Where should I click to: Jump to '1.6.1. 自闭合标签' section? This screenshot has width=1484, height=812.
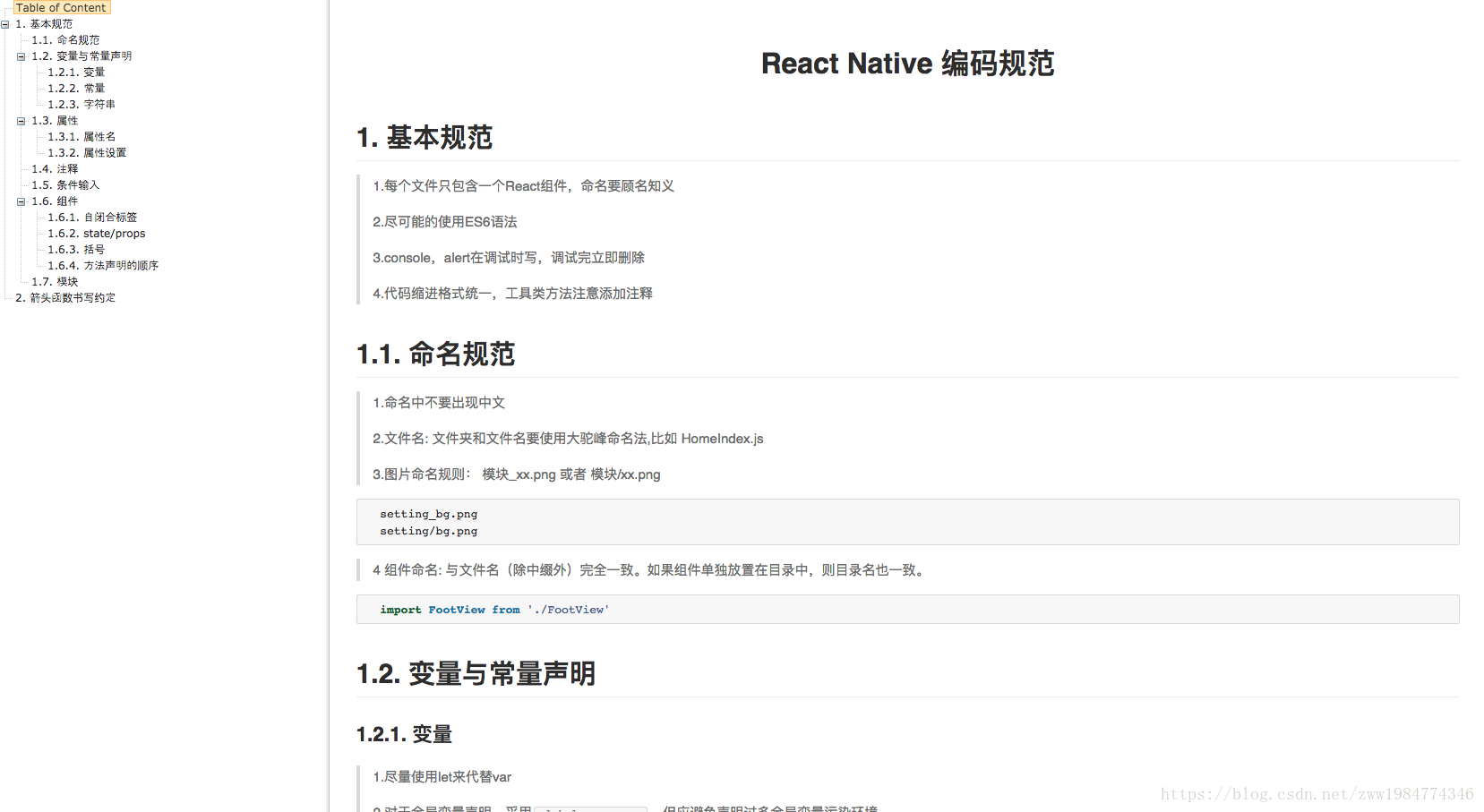click(x=92, y=218)
